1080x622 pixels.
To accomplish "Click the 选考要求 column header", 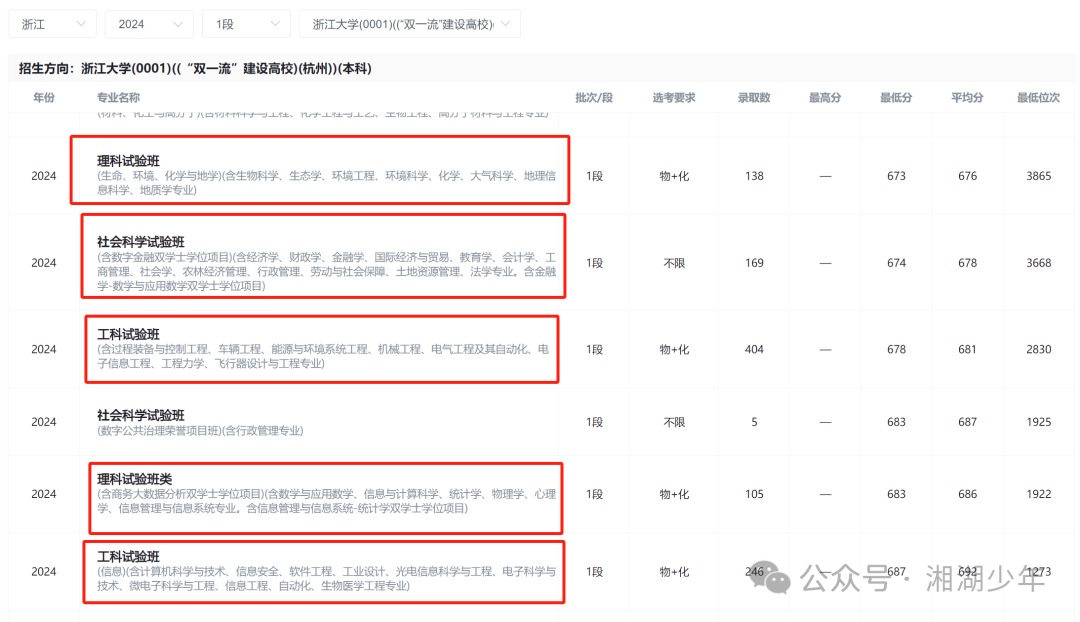I will tap(674, 98).
